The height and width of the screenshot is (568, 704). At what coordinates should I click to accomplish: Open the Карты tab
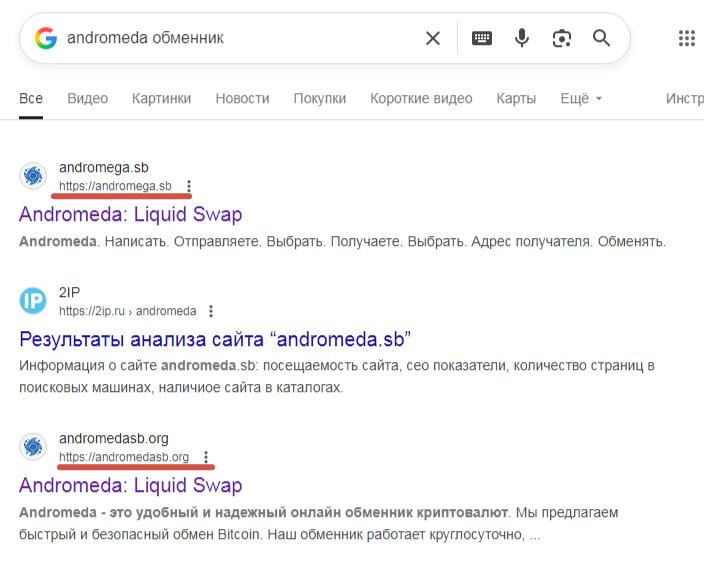pos(516,98)
